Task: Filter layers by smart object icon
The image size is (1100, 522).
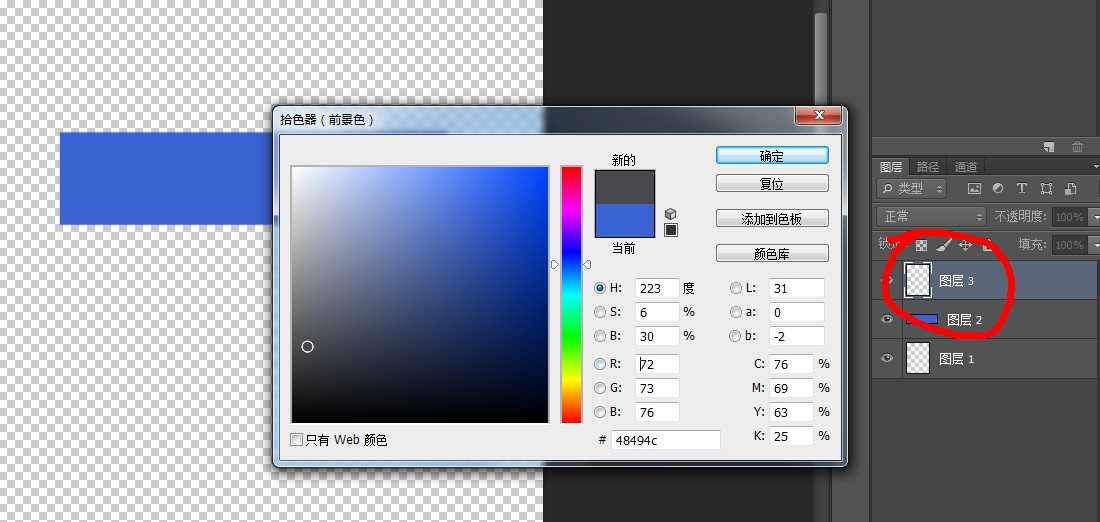Action: (x=1070, y=188)
